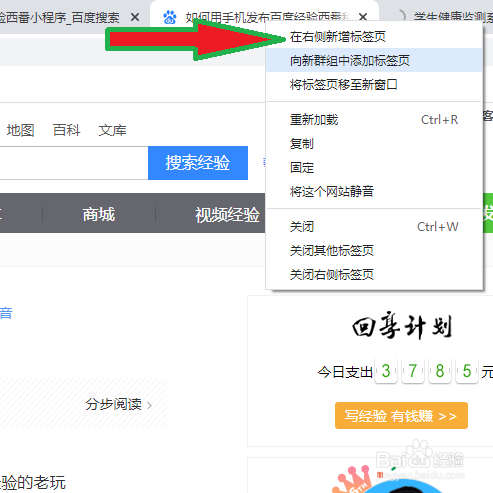Choose 复制 in the tab menu
The width and height of the screenshot is (493, 493).
(x=374, y=144)
